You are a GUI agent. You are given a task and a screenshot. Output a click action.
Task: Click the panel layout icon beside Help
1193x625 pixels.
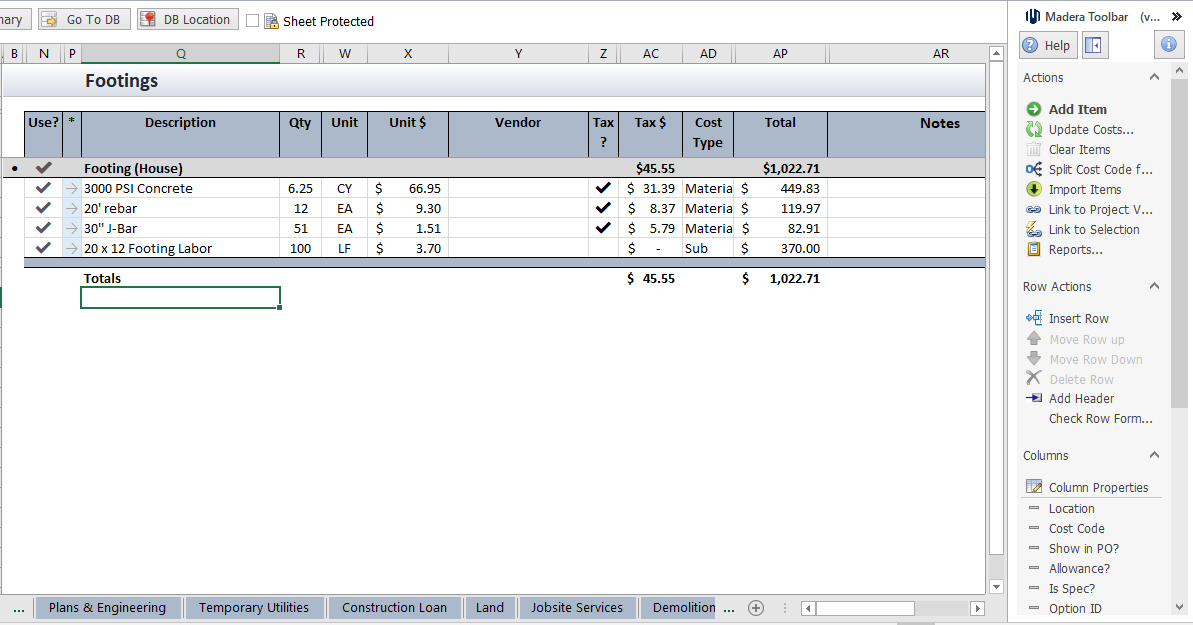[x=1093, y=45]
